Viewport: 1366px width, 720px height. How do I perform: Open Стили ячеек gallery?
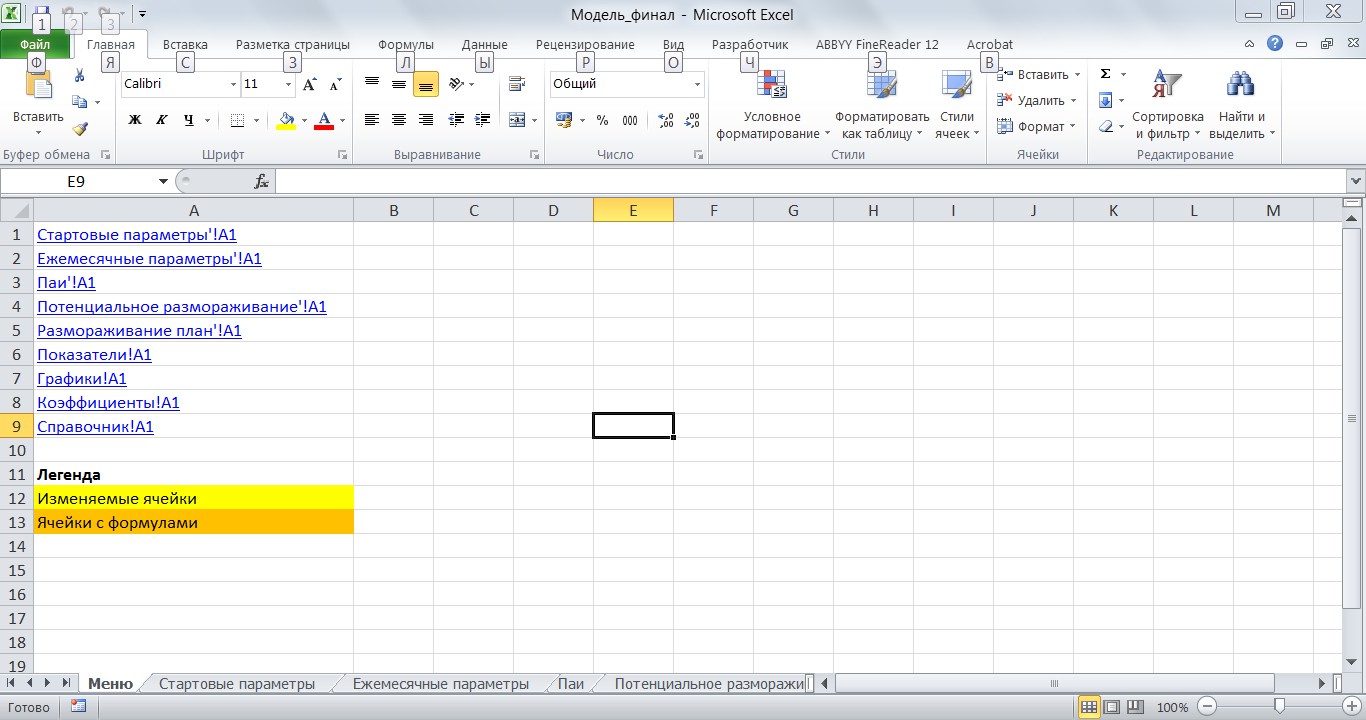[957, 104]
